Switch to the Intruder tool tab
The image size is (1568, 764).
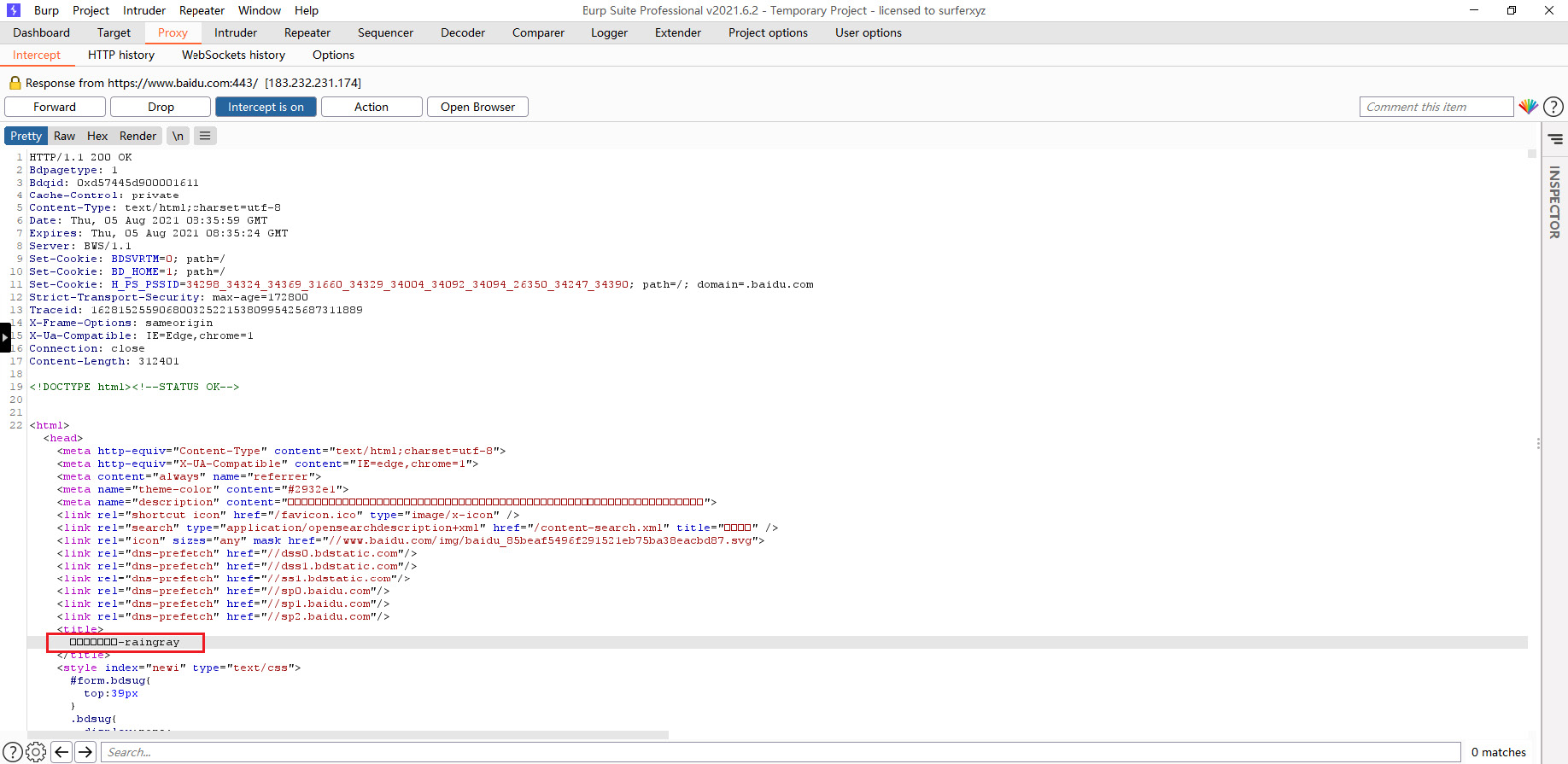click(x=236, y=32)
